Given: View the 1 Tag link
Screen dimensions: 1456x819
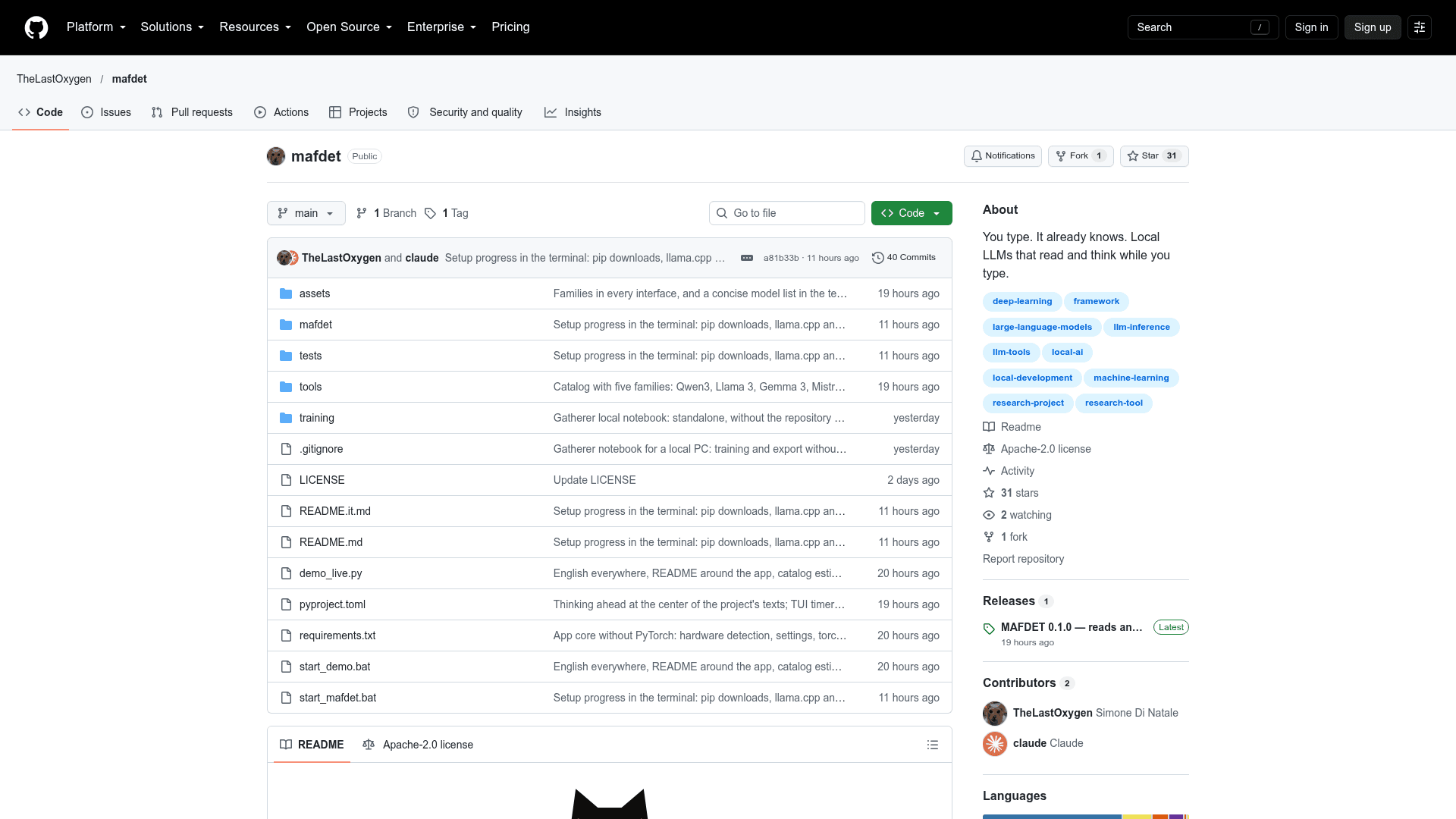Looking at the screenshot, I should point(447,213).
